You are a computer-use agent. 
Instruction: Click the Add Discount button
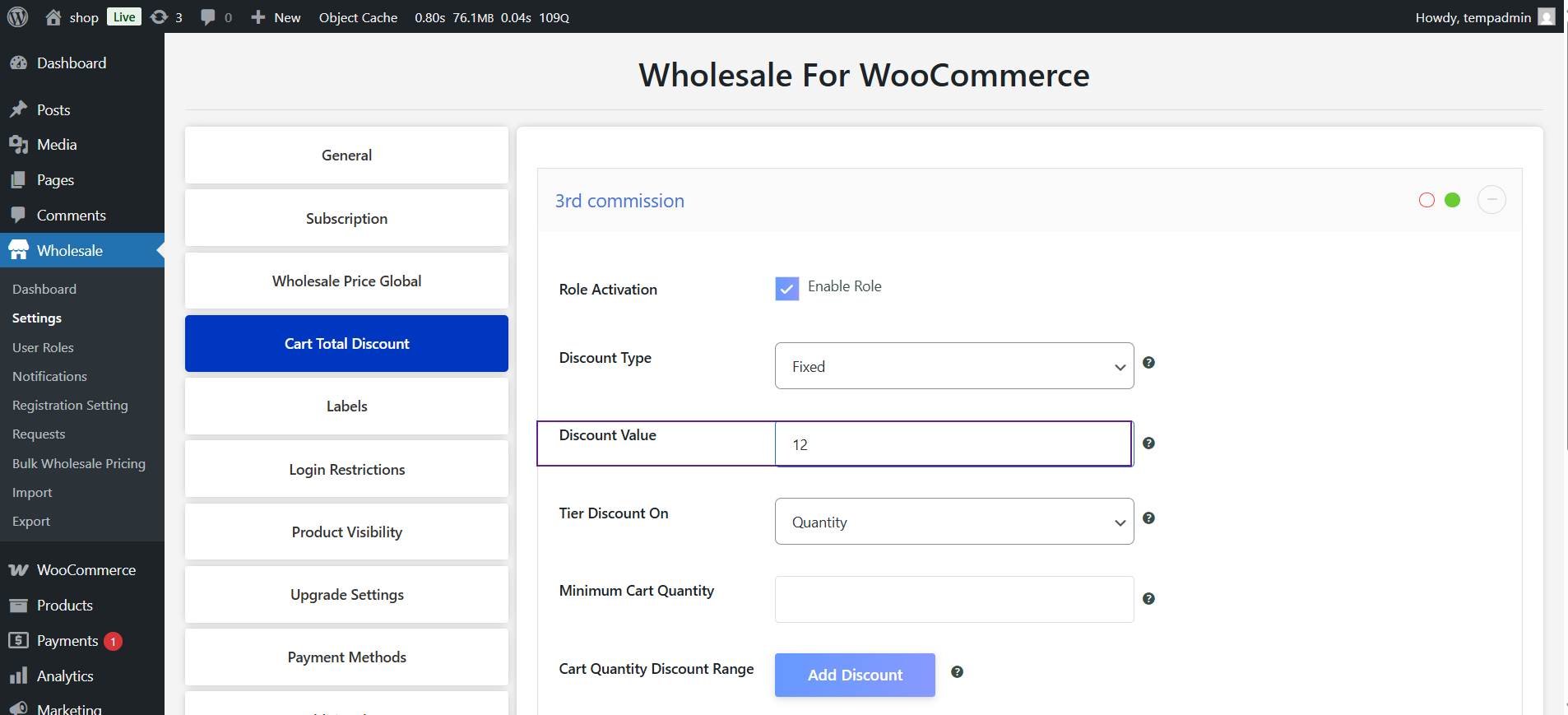[855, 675]
